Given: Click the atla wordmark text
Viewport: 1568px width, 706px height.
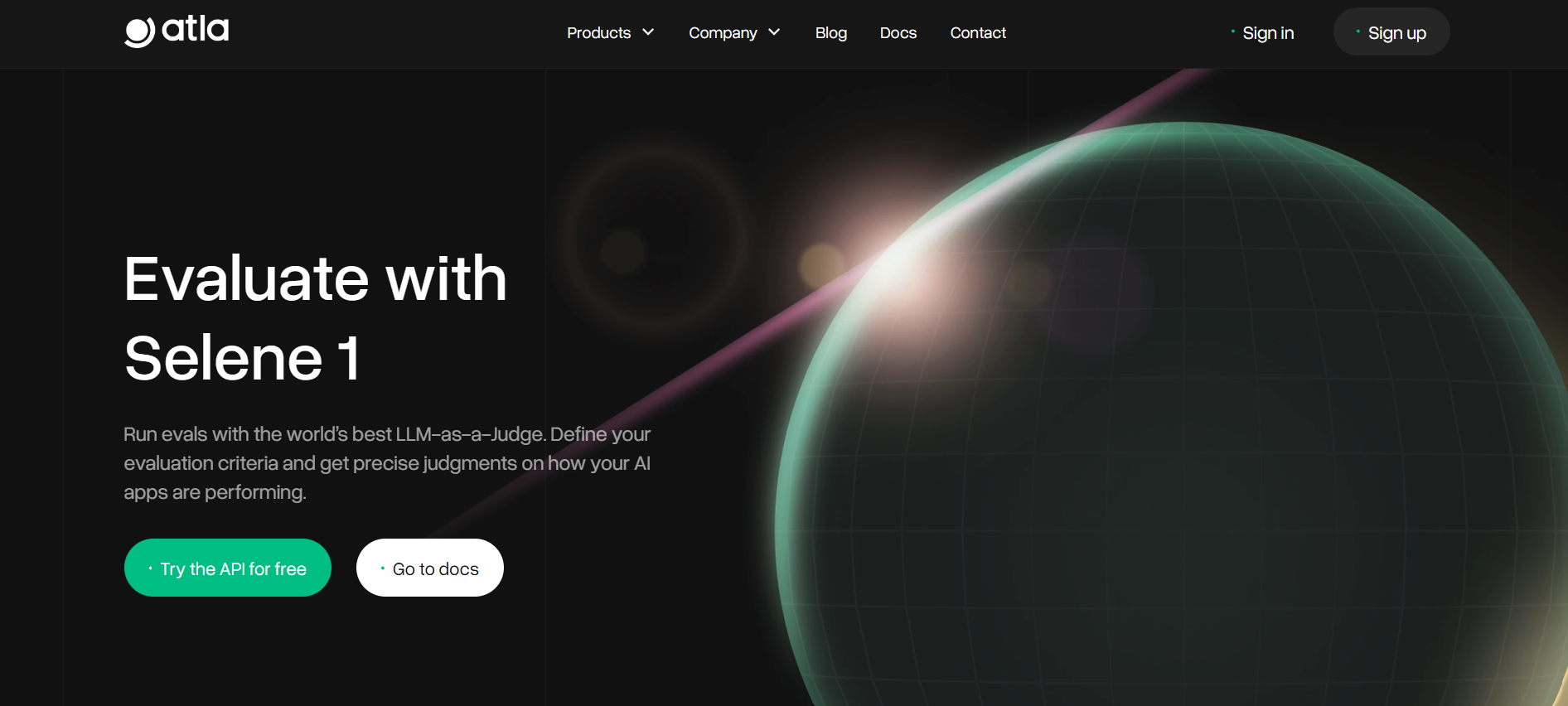Looking at the screenshot, I should (195, 29).
